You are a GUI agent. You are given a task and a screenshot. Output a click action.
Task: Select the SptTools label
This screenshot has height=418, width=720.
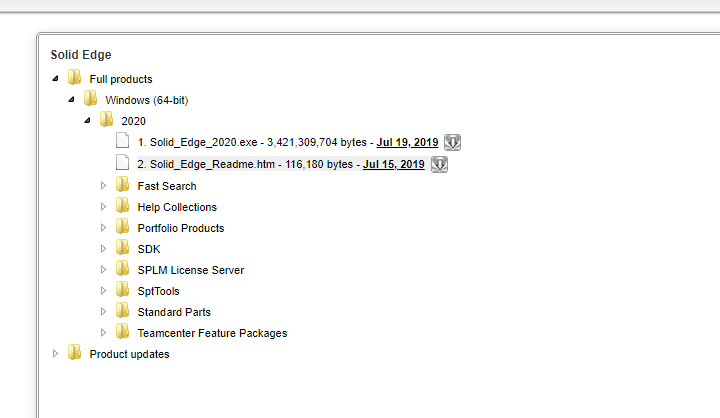[x=158, y=291]
